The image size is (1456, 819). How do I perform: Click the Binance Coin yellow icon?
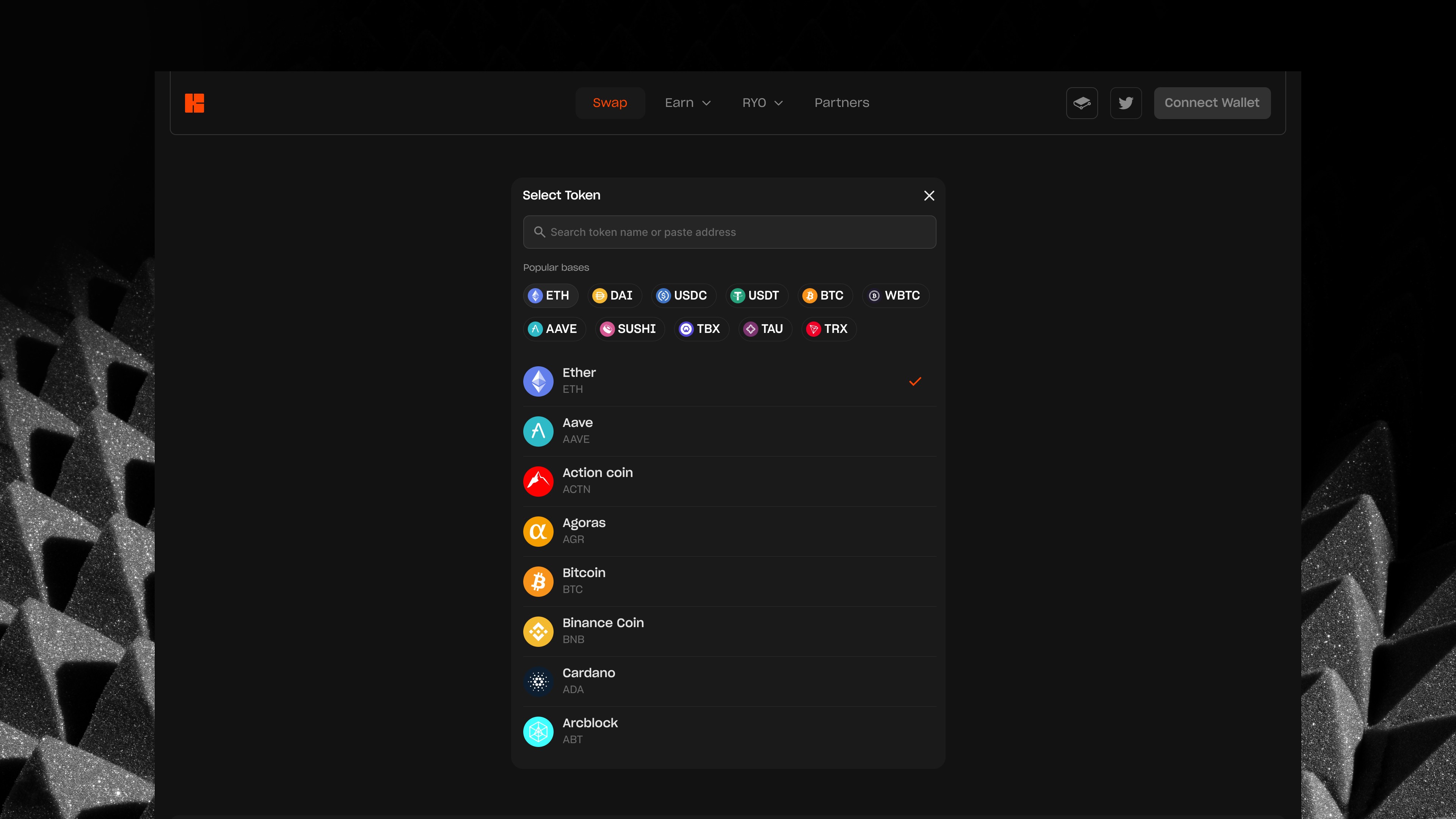[x=538, y=631]
